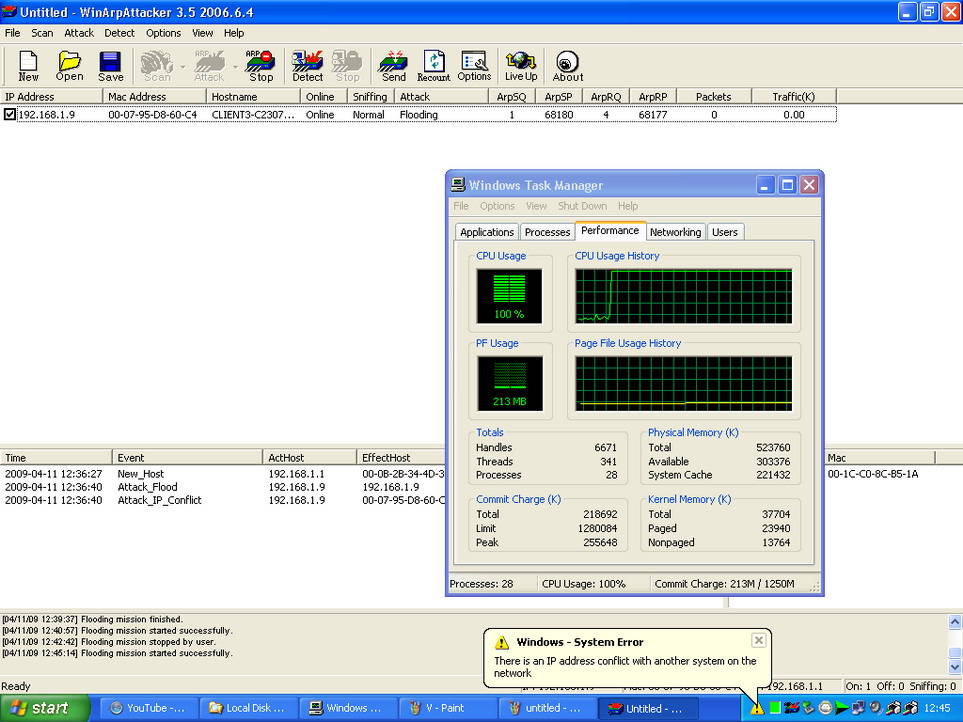Click the greyed-out Scan toolbar icon
The image size is (963, 722).
pyautogui.click(x=157, y=66)
